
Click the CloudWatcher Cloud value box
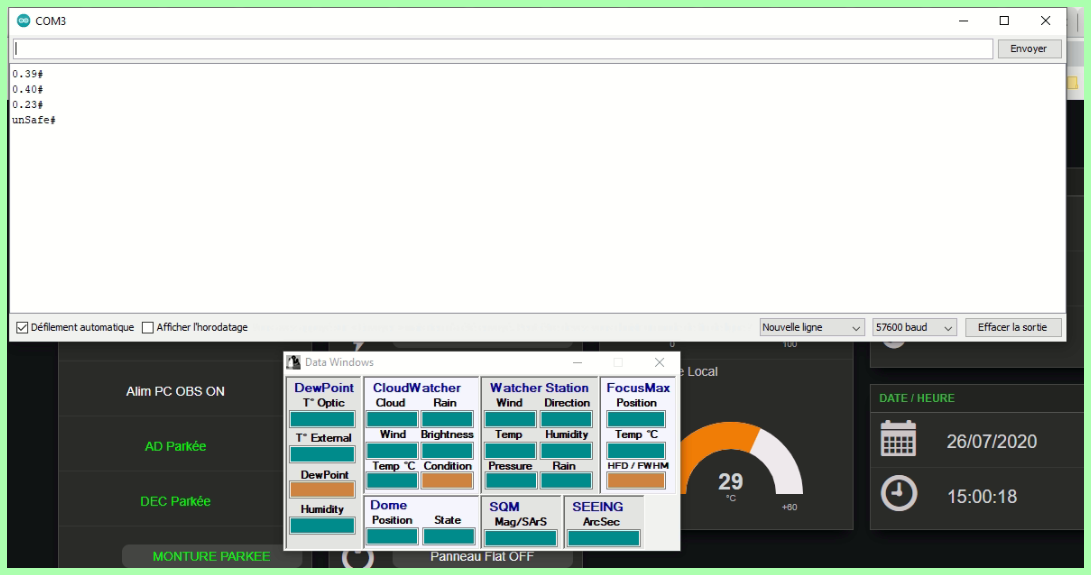(x=392, y=419)
